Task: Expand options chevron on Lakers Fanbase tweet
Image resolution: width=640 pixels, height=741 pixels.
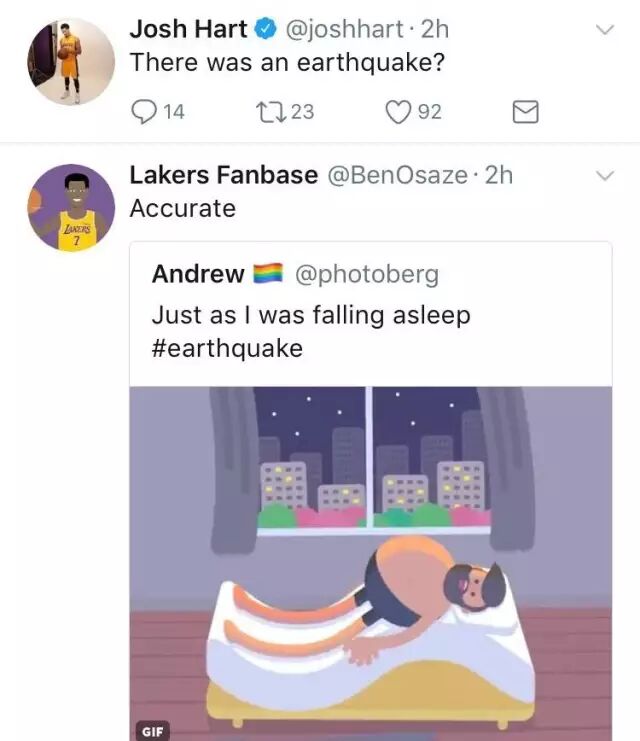Action: [605, 176]
